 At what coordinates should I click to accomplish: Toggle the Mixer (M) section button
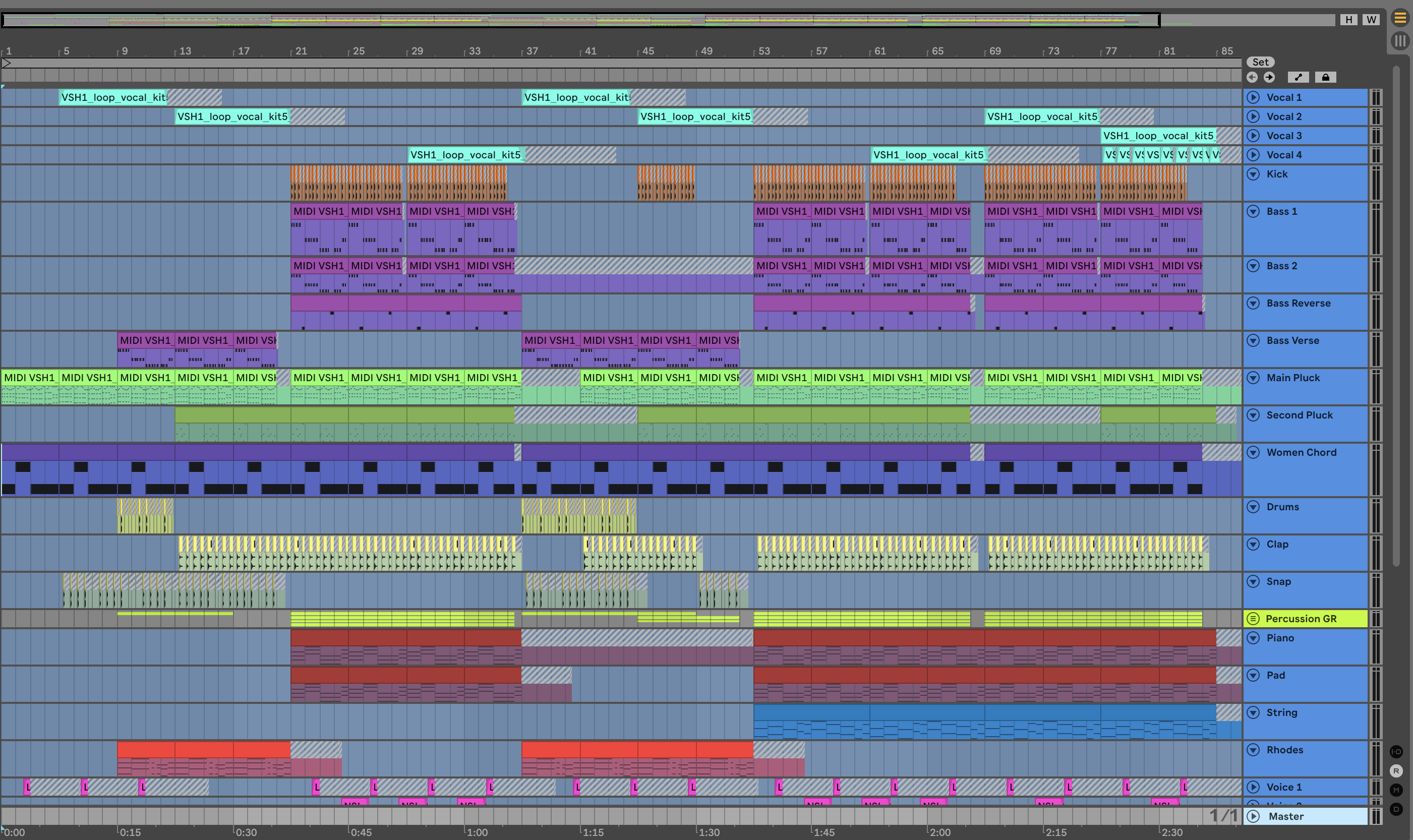1396,790
